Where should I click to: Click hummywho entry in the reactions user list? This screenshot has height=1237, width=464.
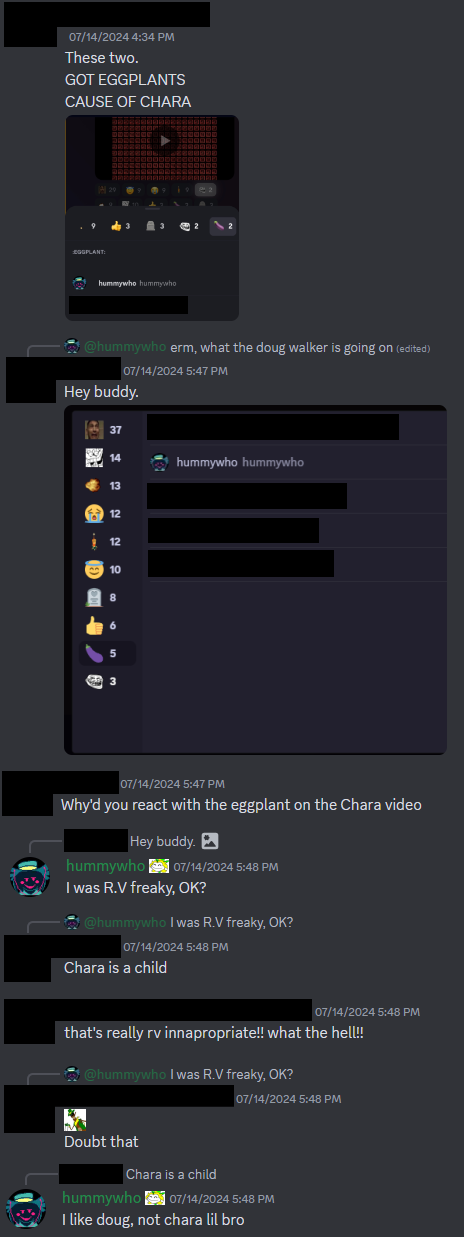295,462
